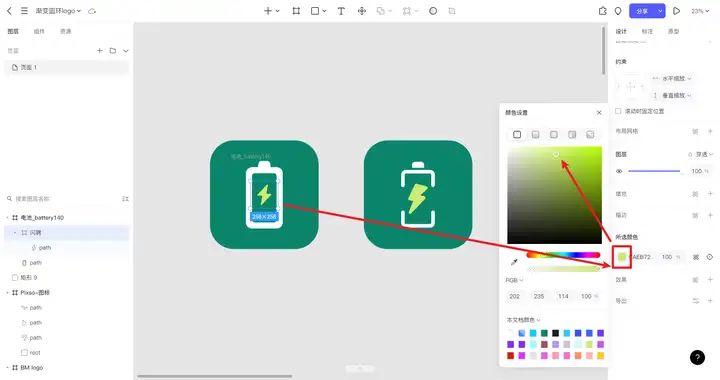Image resolution: width=720 pixels, height=380 pixels.
Task: Choose image fill type
Action: (590, 134)
